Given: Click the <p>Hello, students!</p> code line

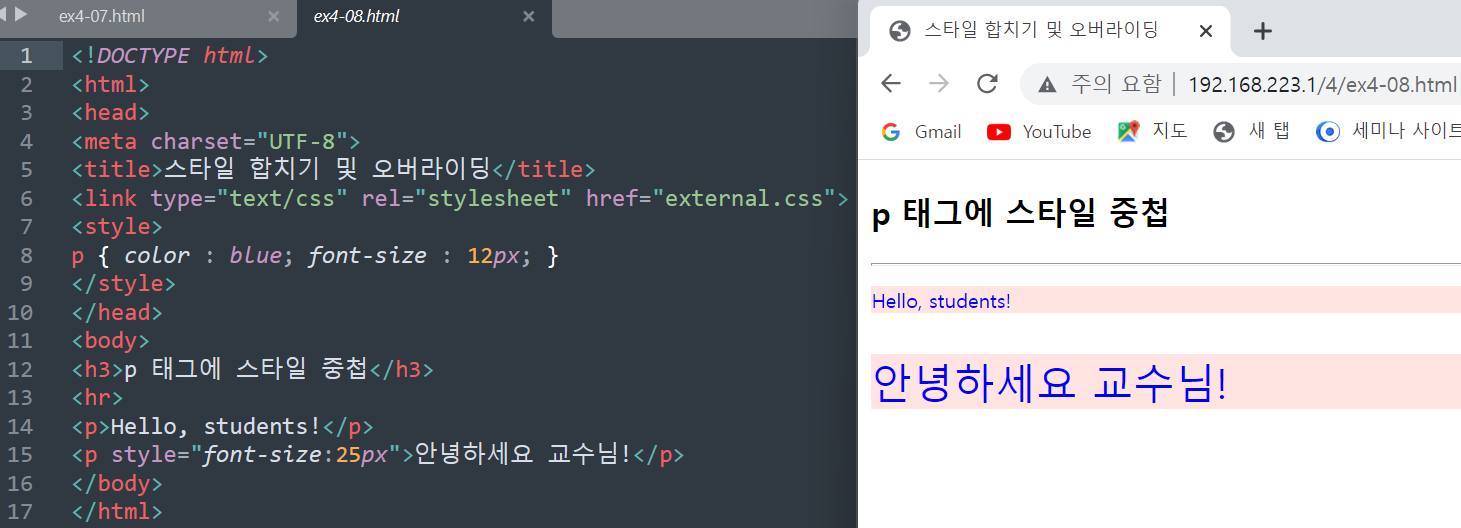Looking at the screenshot, I should (222, 427).
